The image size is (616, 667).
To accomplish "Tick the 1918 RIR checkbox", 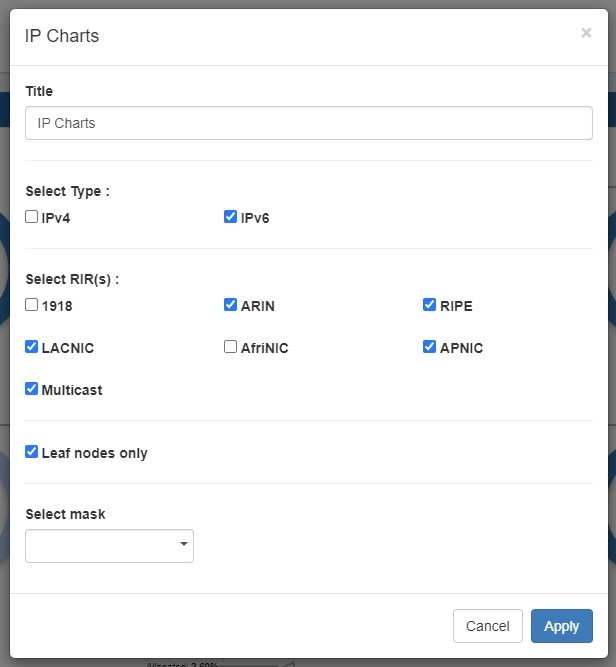I will coord(32,305).
